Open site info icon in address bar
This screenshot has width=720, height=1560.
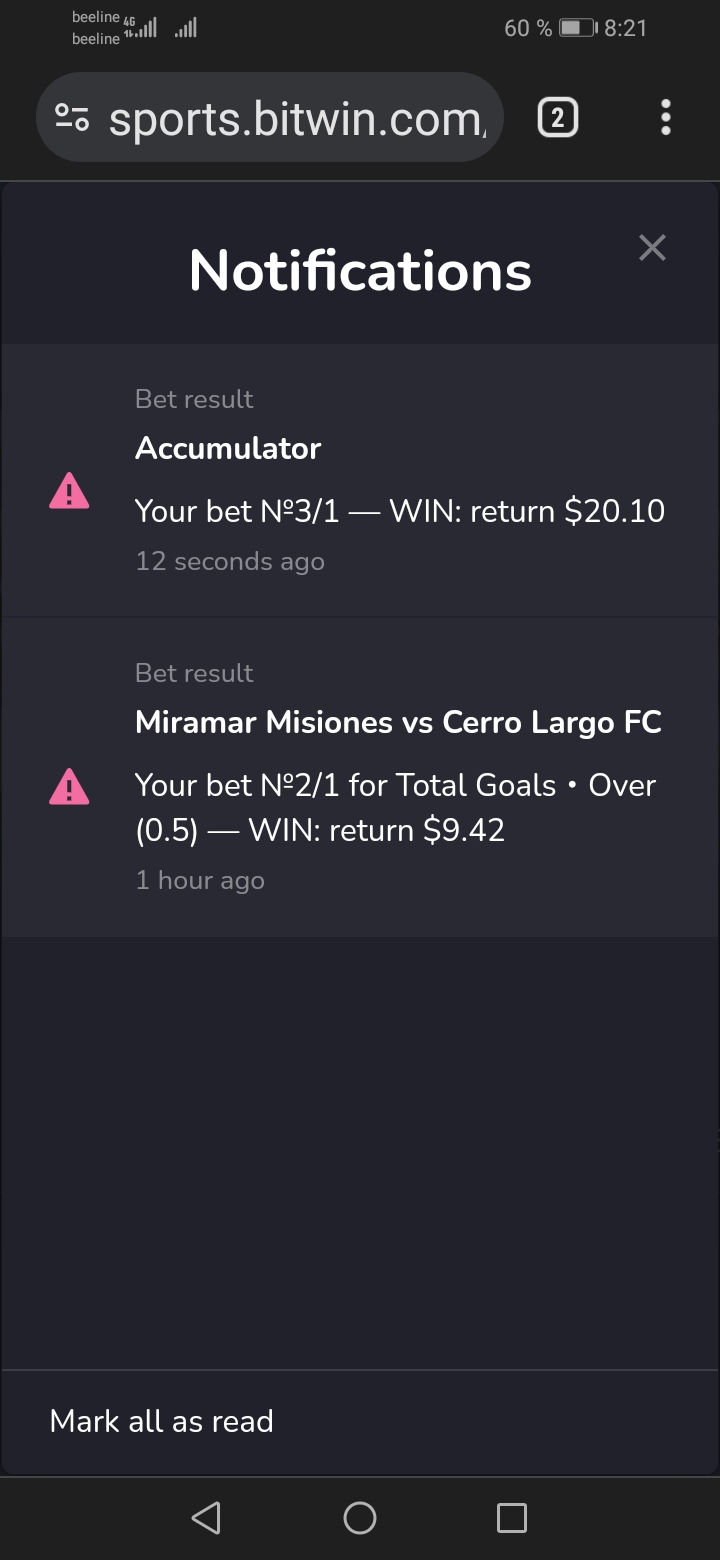coord(72,119)
